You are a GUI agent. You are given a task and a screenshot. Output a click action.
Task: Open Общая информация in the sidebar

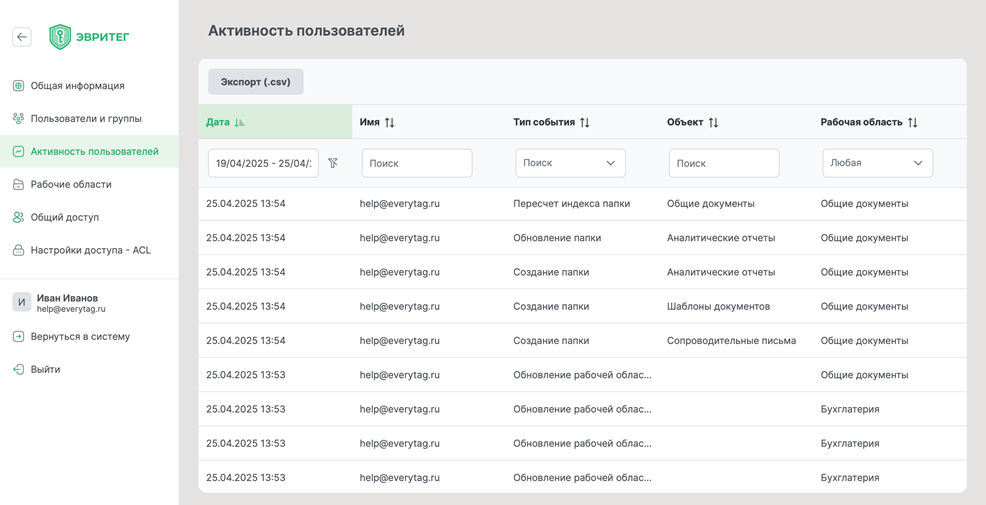click(77, 86)
